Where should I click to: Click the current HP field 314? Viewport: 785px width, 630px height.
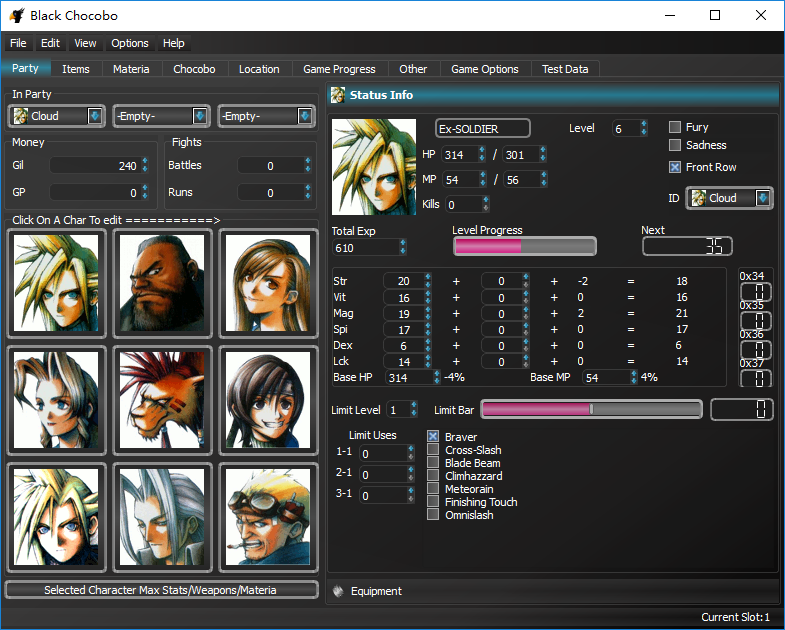(x=459, y=155)
